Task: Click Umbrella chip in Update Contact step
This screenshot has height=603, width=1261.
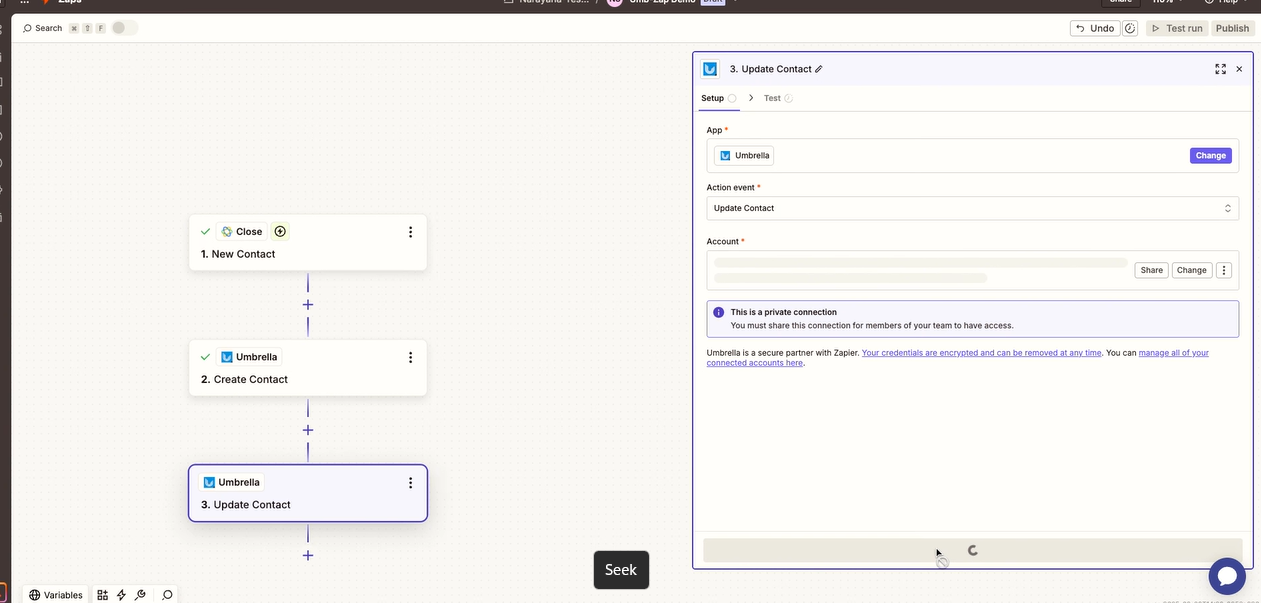Action: [232, 482]
